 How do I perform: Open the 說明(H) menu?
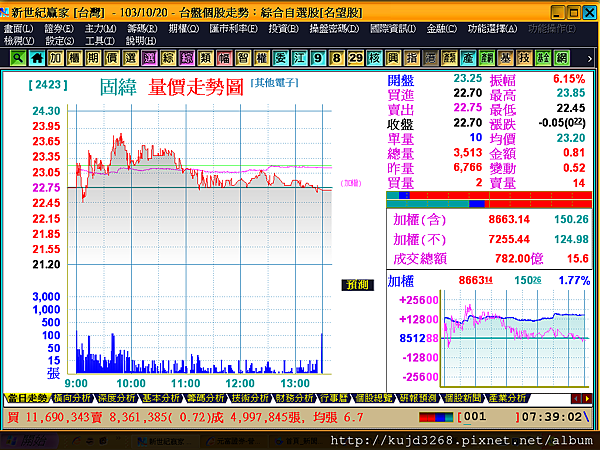pyautogui.click(x=141, y=41)
